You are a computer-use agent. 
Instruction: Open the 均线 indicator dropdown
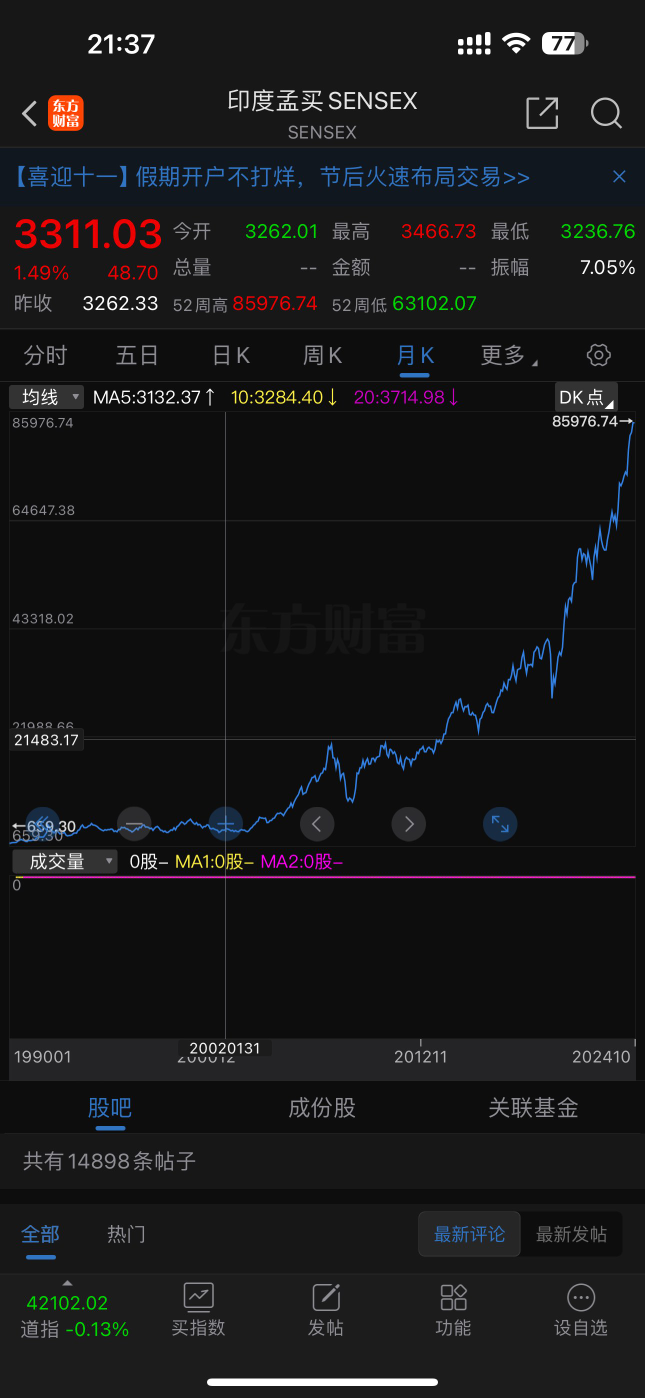[48, 397]
